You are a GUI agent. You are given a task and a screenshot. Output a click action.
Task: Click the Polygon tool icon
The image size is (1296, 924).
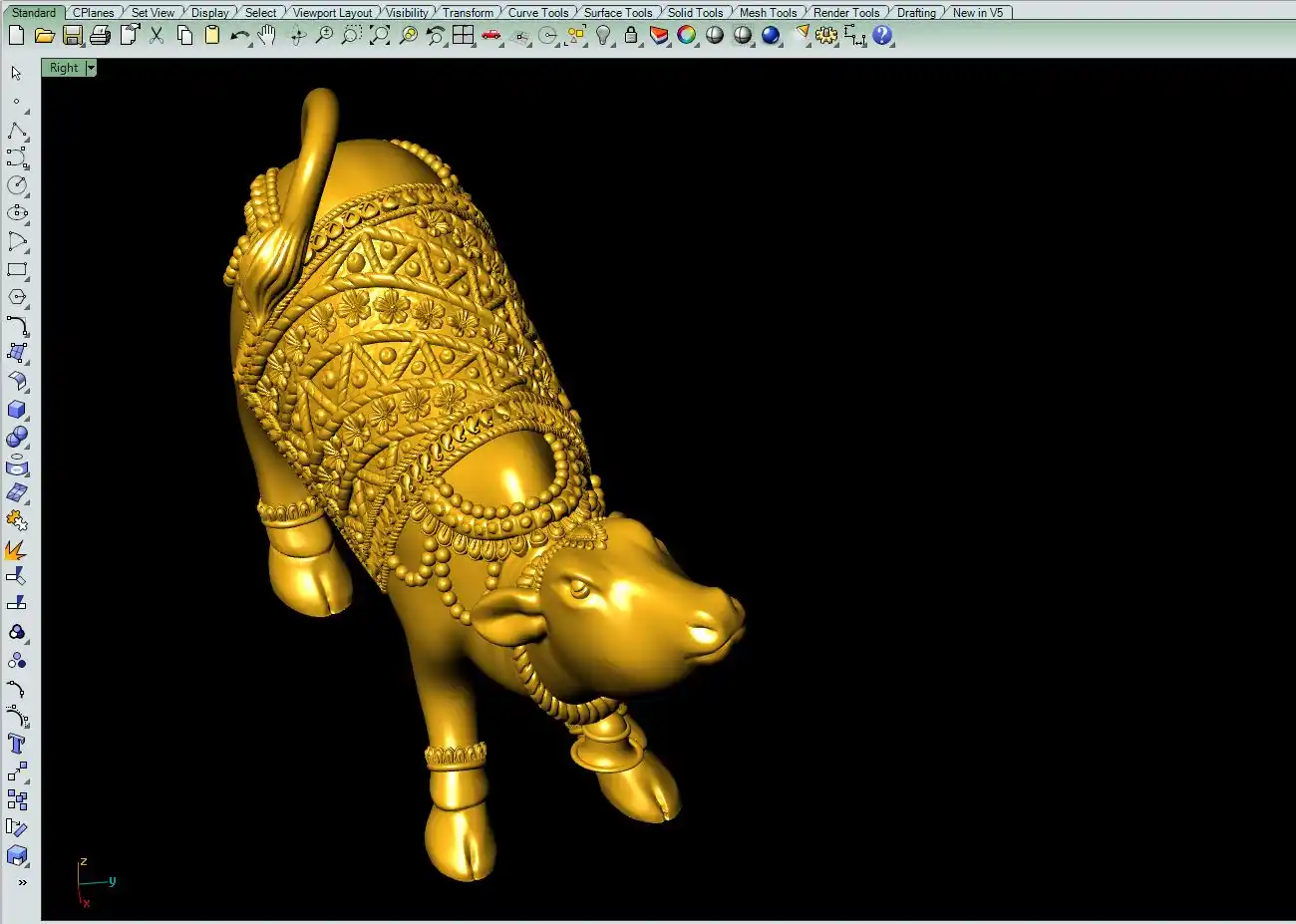click(x=17, y=298)
